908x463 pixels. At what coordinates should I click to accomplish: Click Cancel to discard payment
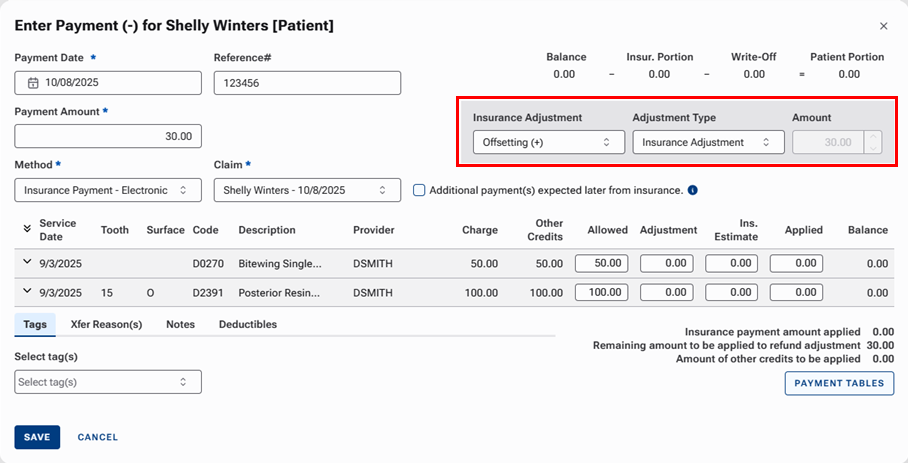98,437
